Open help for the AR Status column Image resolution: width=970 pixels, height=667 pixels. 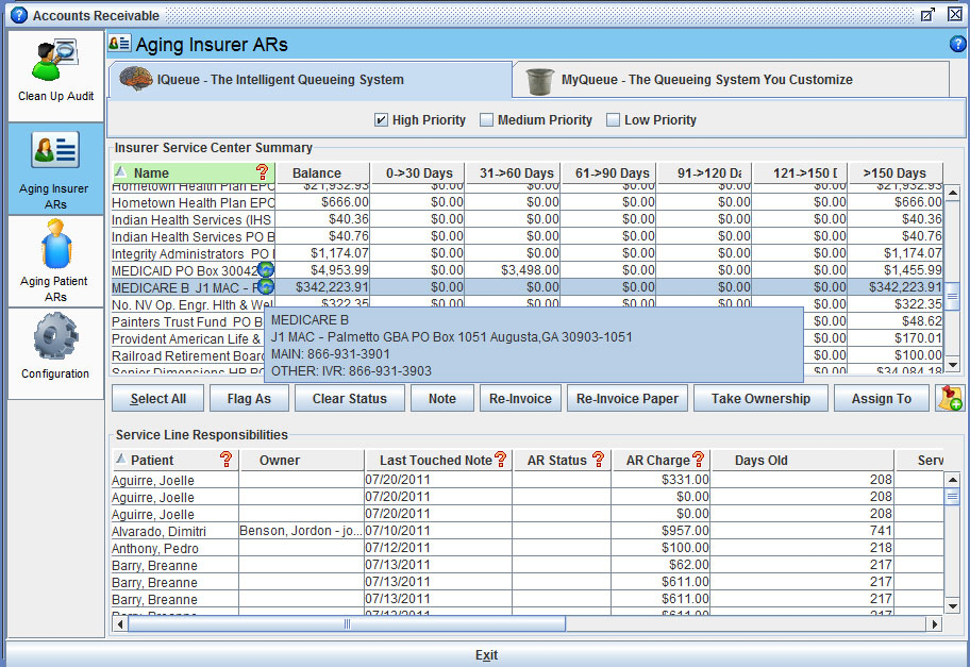click(x=596, y=460)
